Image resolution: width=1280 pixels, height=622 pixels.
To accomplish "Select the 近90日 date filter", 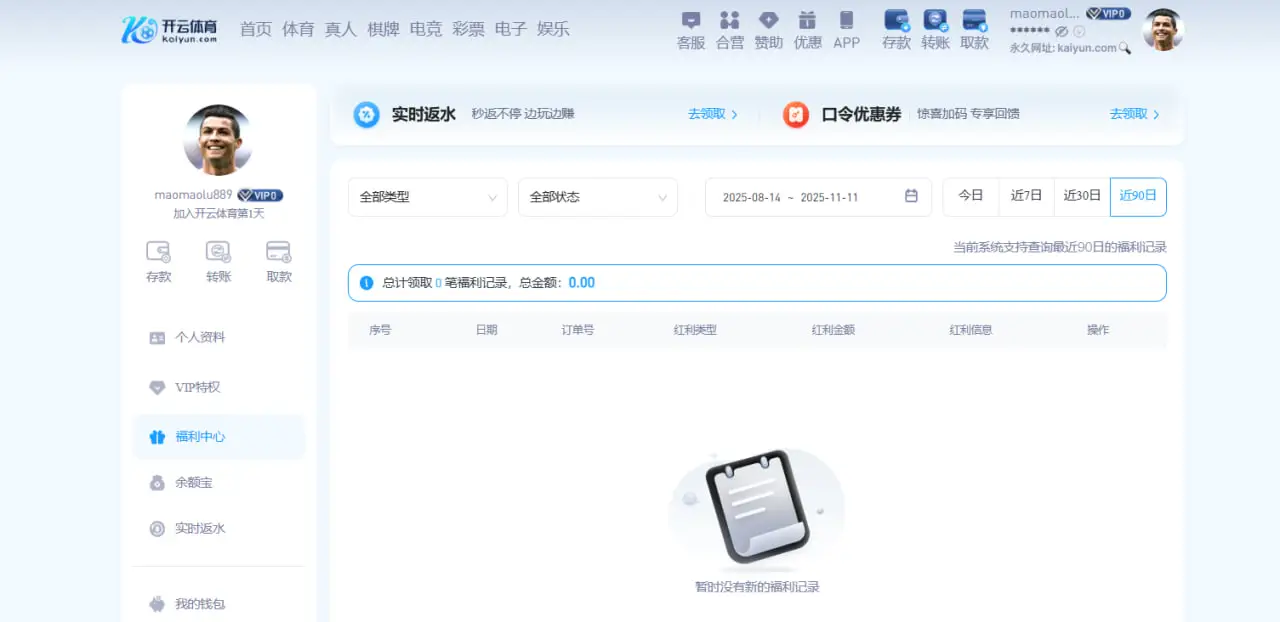I will pyautogui.click(x=1138, y=196).
